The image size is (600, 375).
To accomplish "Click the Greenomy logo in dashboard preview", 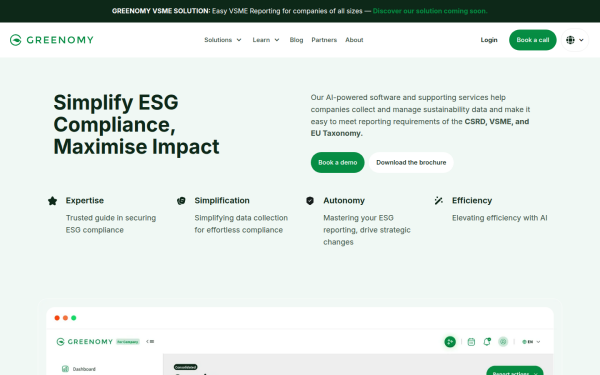I will pyautogui.click(x=85, y=341).
